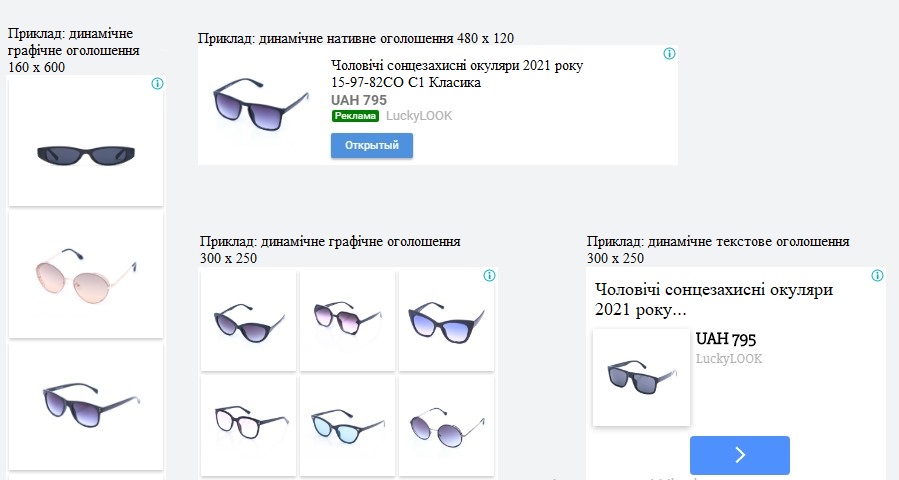Viewport: 899px width, 480px height.
Task: Click the blue Открытый button
Action: tap(372, 145)
